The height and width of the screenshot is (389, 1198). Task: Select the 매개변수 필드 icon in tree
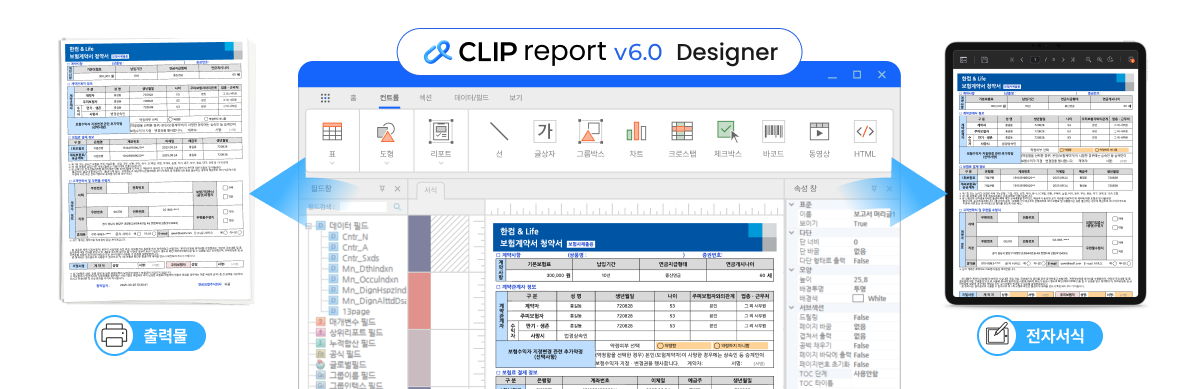click(x=320, y=322)
